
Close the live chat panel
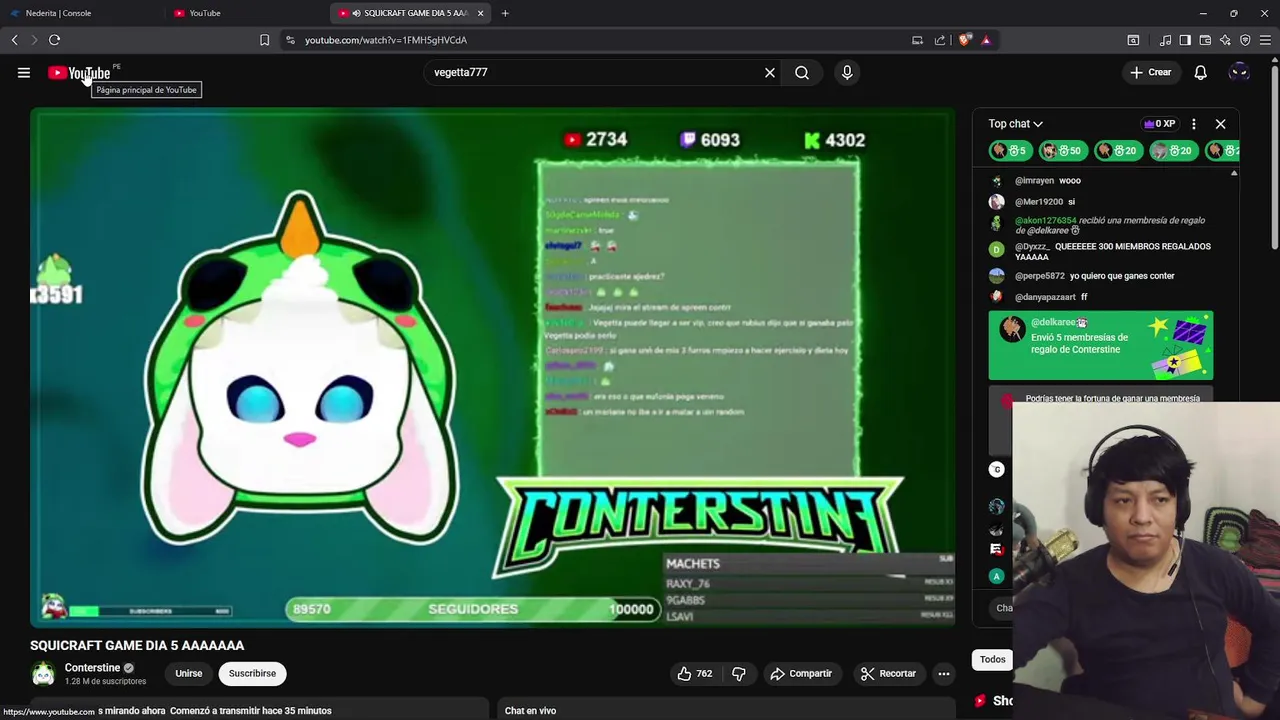tap(1220, 124)
